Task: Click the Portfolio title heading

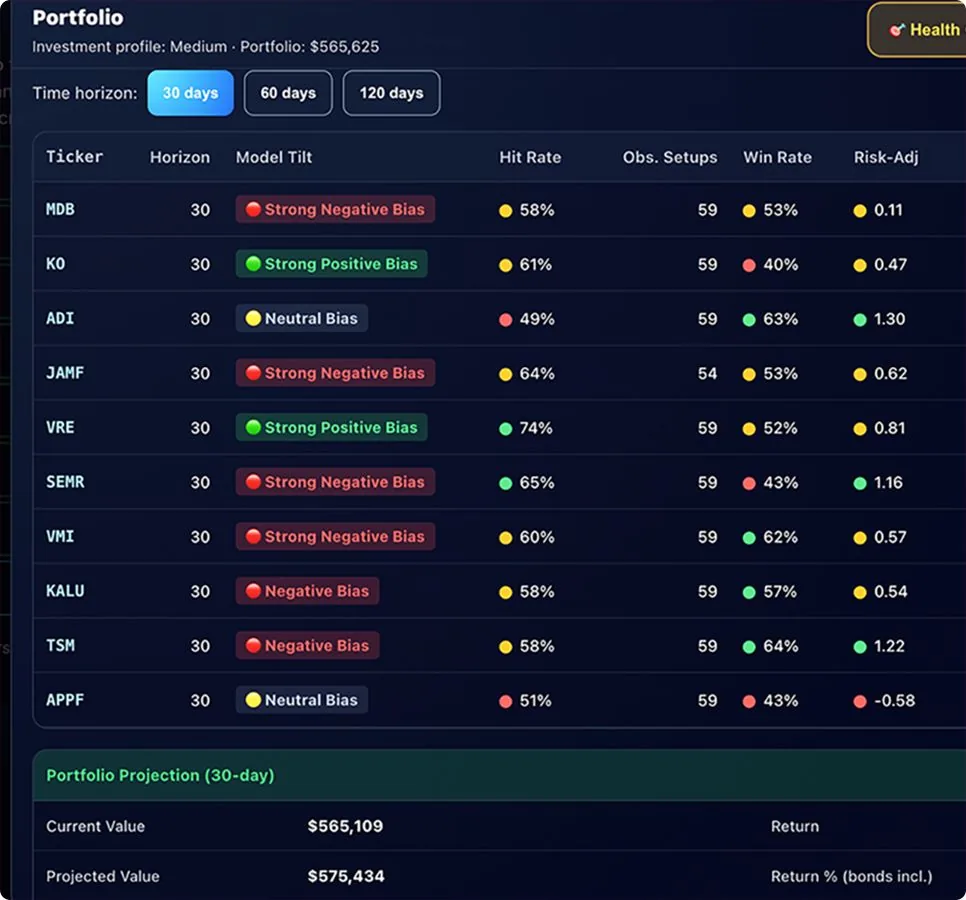Action: pyautogui.click(x=78, y=18)
